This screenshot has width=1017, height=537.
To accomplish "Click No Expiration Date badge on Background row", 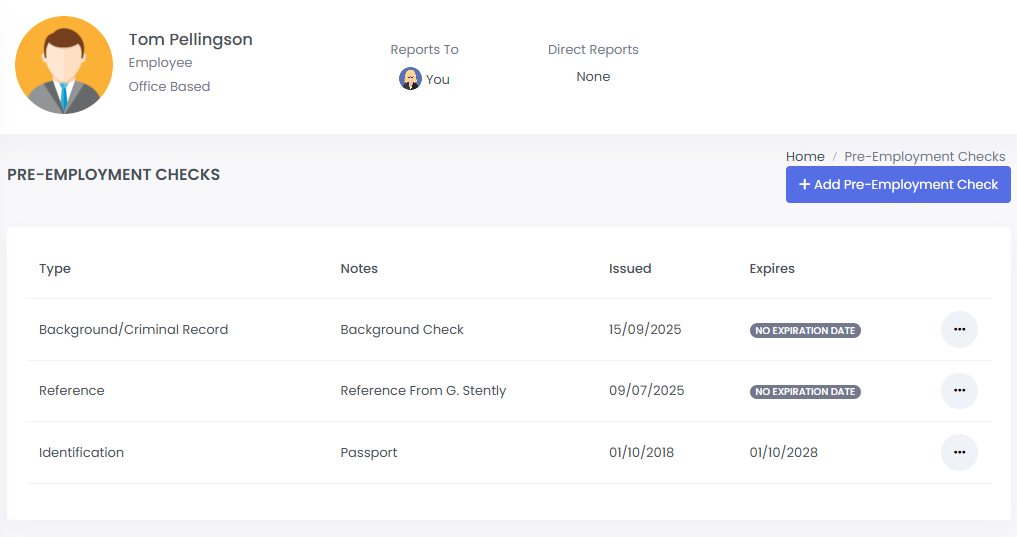I will pyautogui.click(x=805, y=330).
